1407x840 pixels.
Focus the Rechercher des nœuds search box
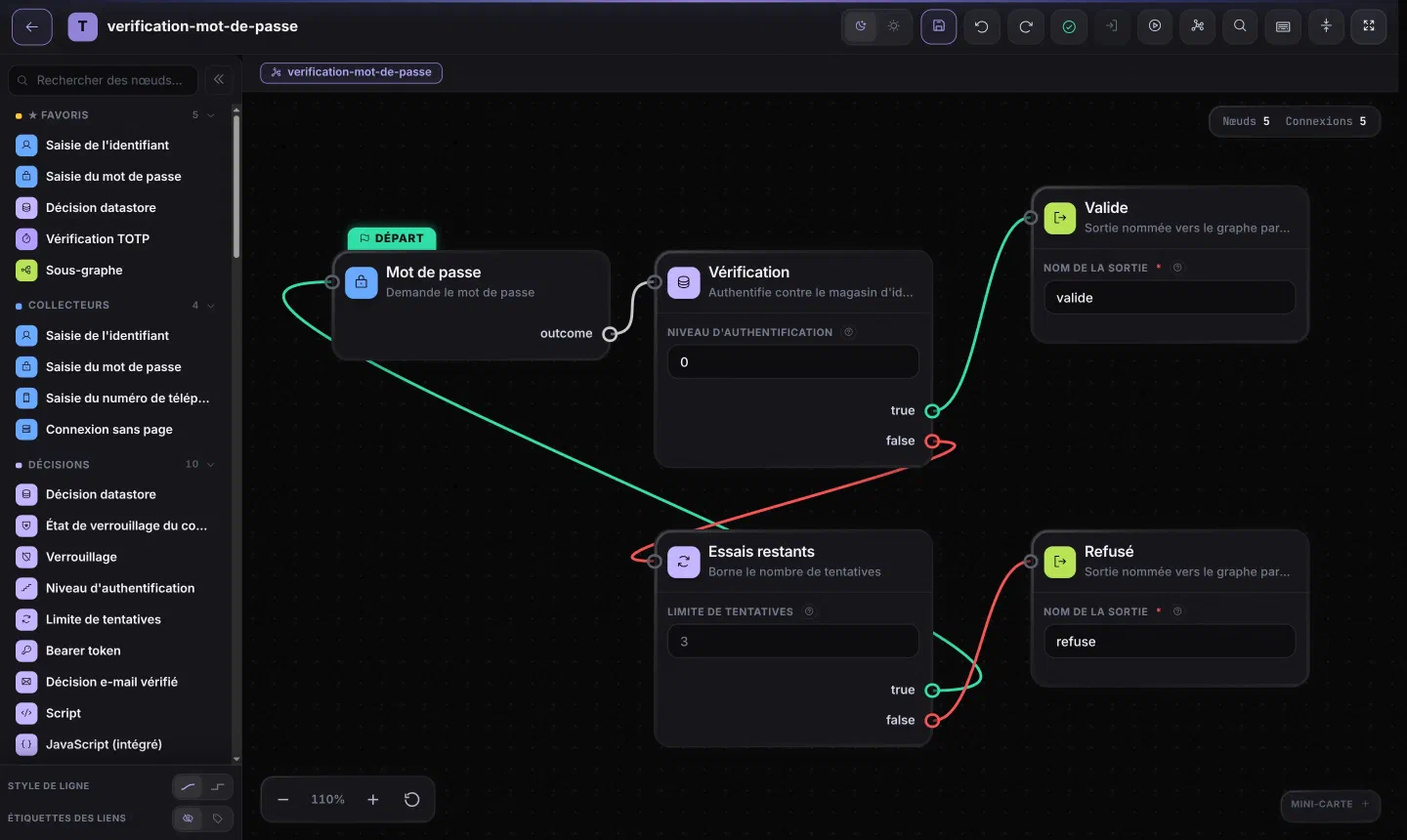pos(103,80)
